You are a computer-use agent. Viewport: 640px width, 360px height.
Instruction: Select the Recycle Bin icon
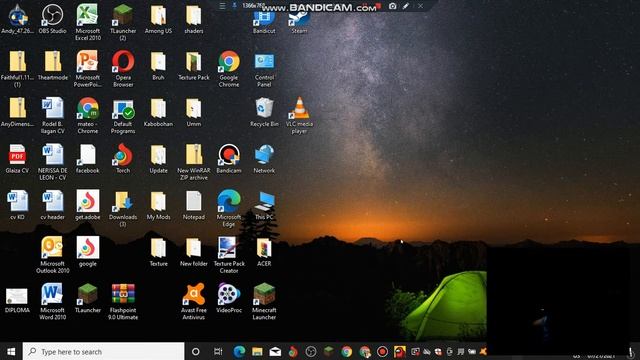264,112
